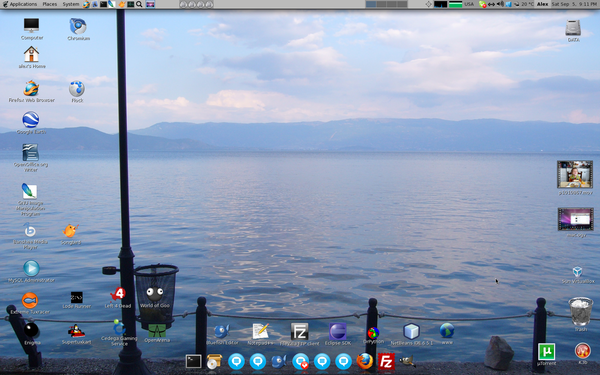Open the System menu
Image resolution: width=600 pixels, height=375 pixels.
[x=71, y=4]
